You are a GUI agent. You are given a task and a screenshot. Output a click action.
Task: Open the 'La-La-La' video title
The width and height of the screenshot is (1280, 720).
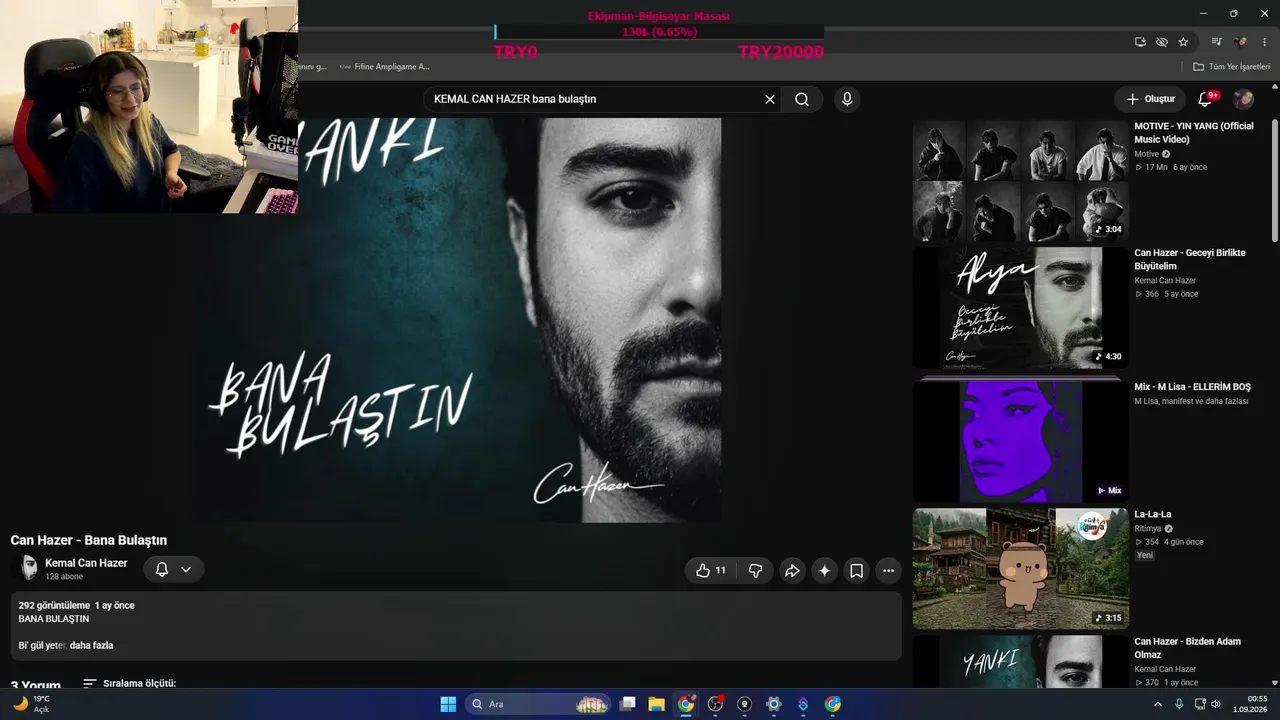1153,514
